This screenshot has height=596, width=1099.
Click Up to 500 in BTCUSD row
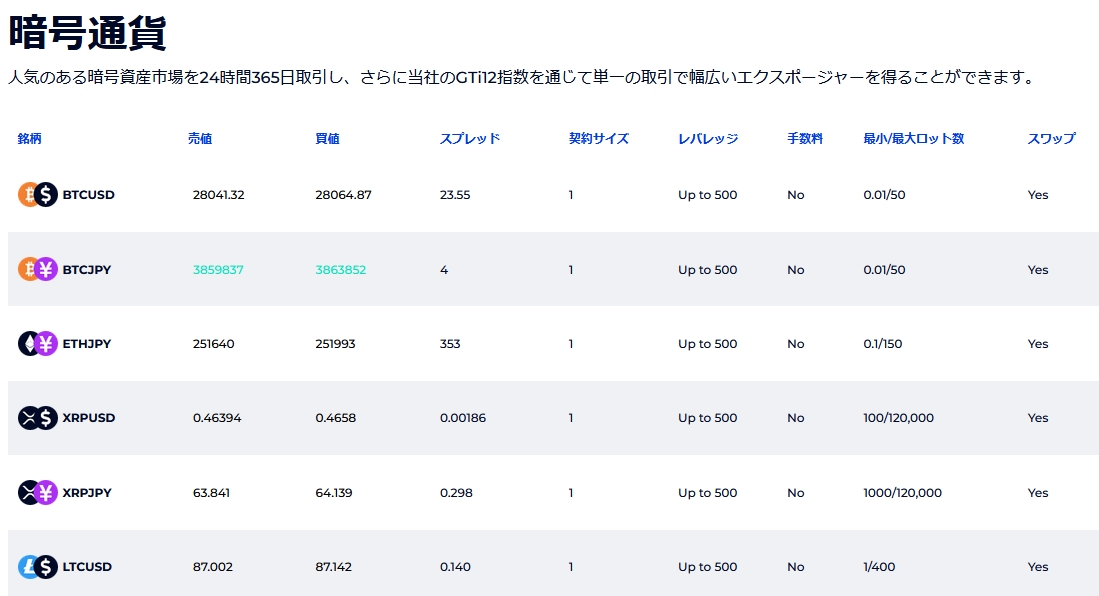point(708,195)
